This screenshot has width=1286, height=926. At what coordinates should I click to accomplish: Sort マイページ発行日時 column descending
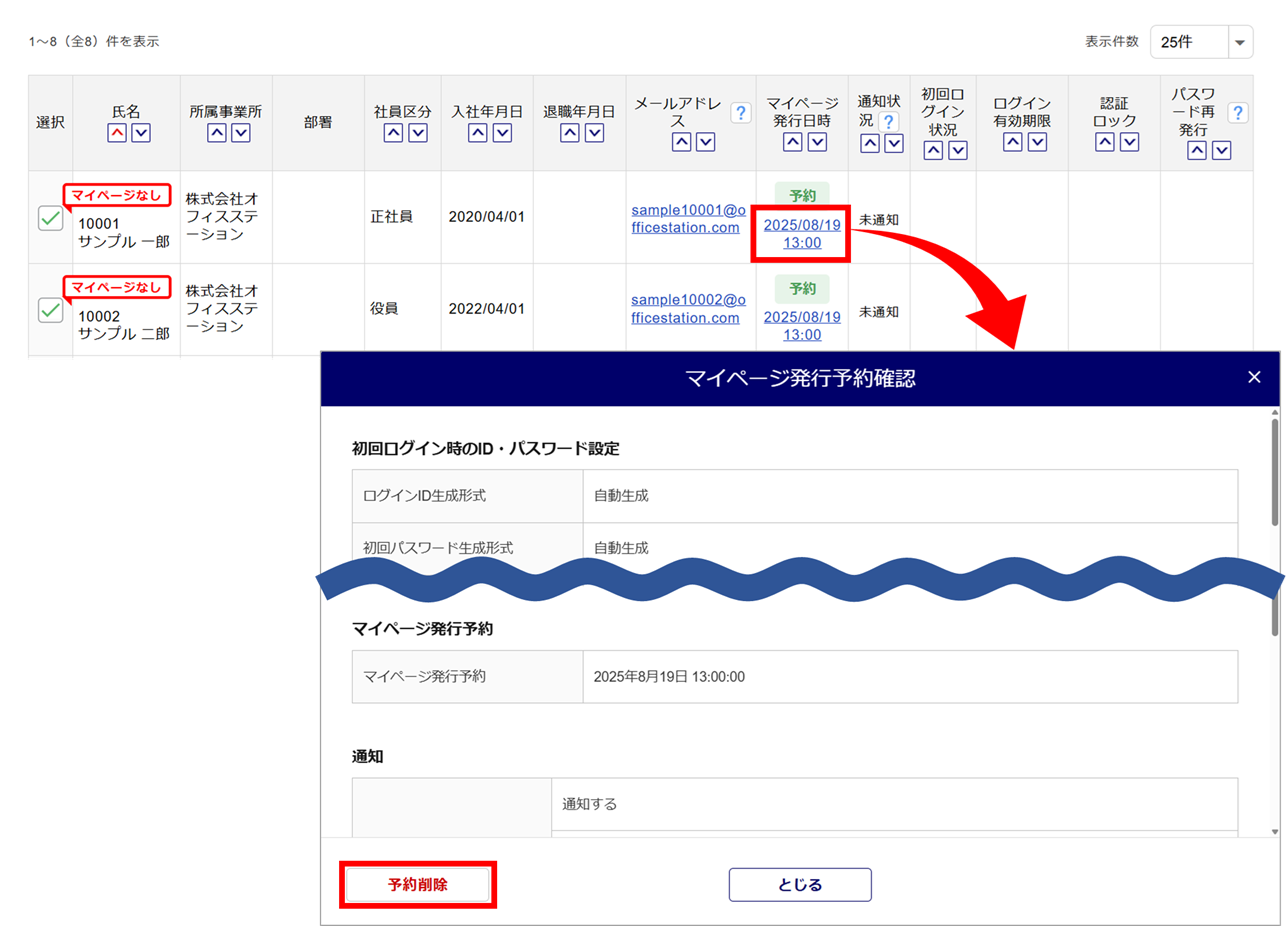[817, 142]
